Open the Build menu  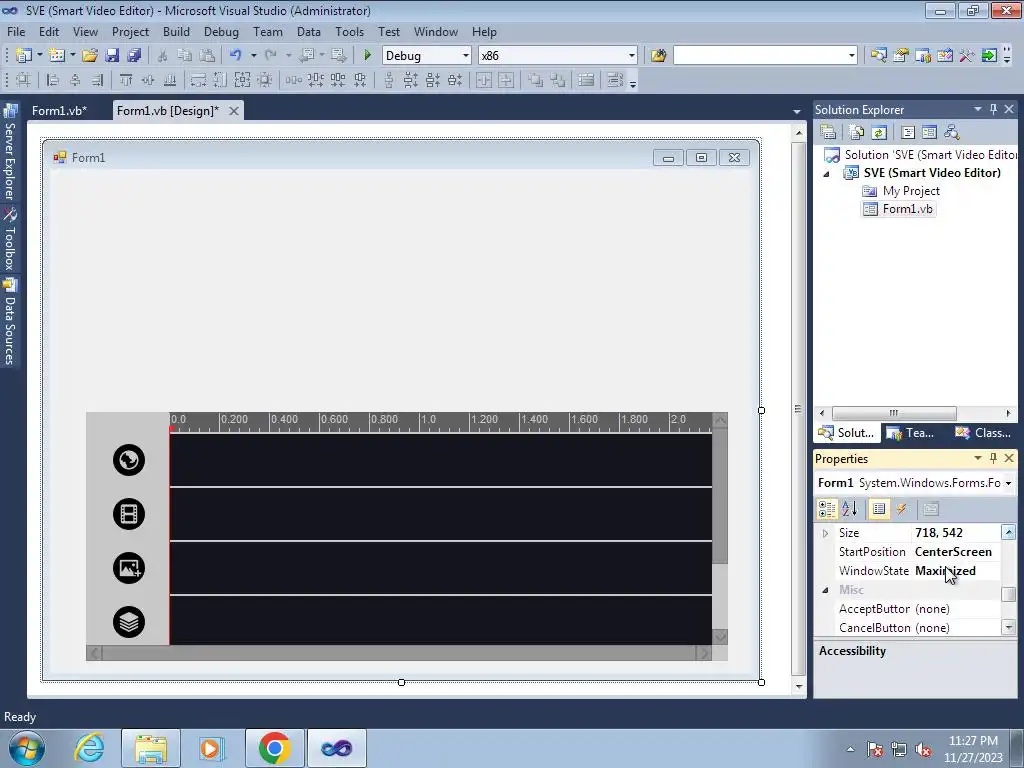tap(176, 31)
